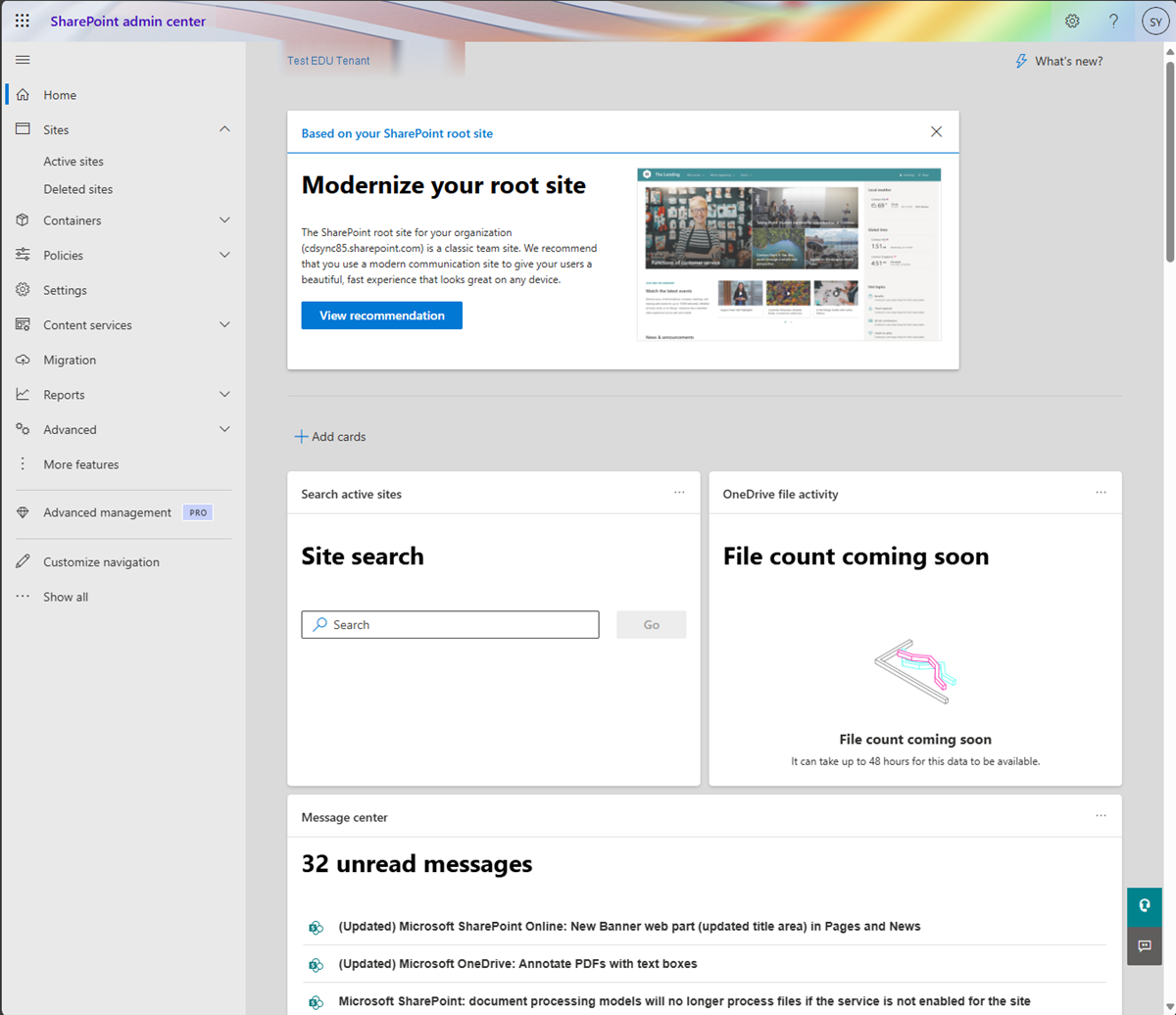Open Active sites in the navigation

coord(73,162)
